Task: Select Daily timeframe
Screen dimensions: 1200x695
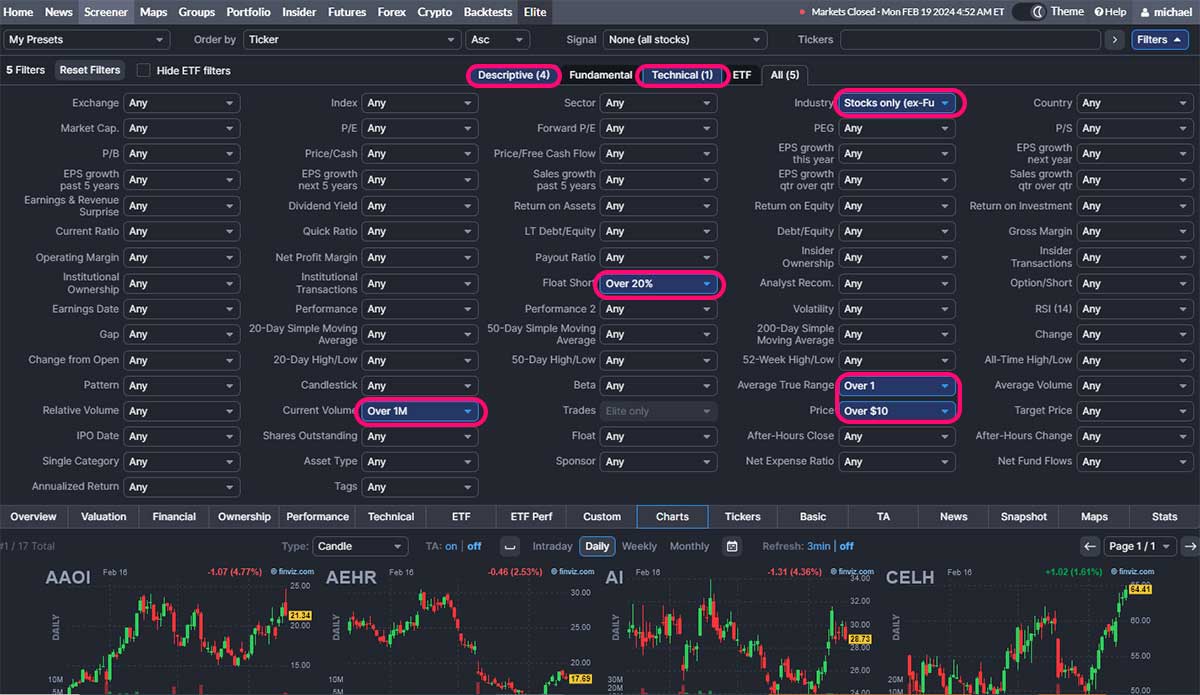Action: tap(597, 546)
